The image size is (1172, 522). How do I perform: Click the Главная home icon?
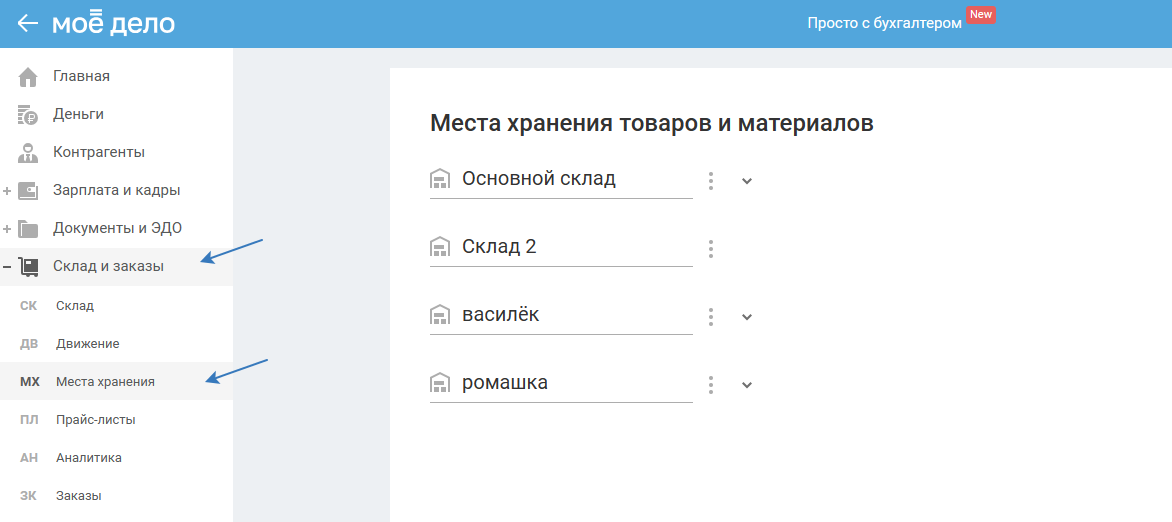[x=28, y=76]
